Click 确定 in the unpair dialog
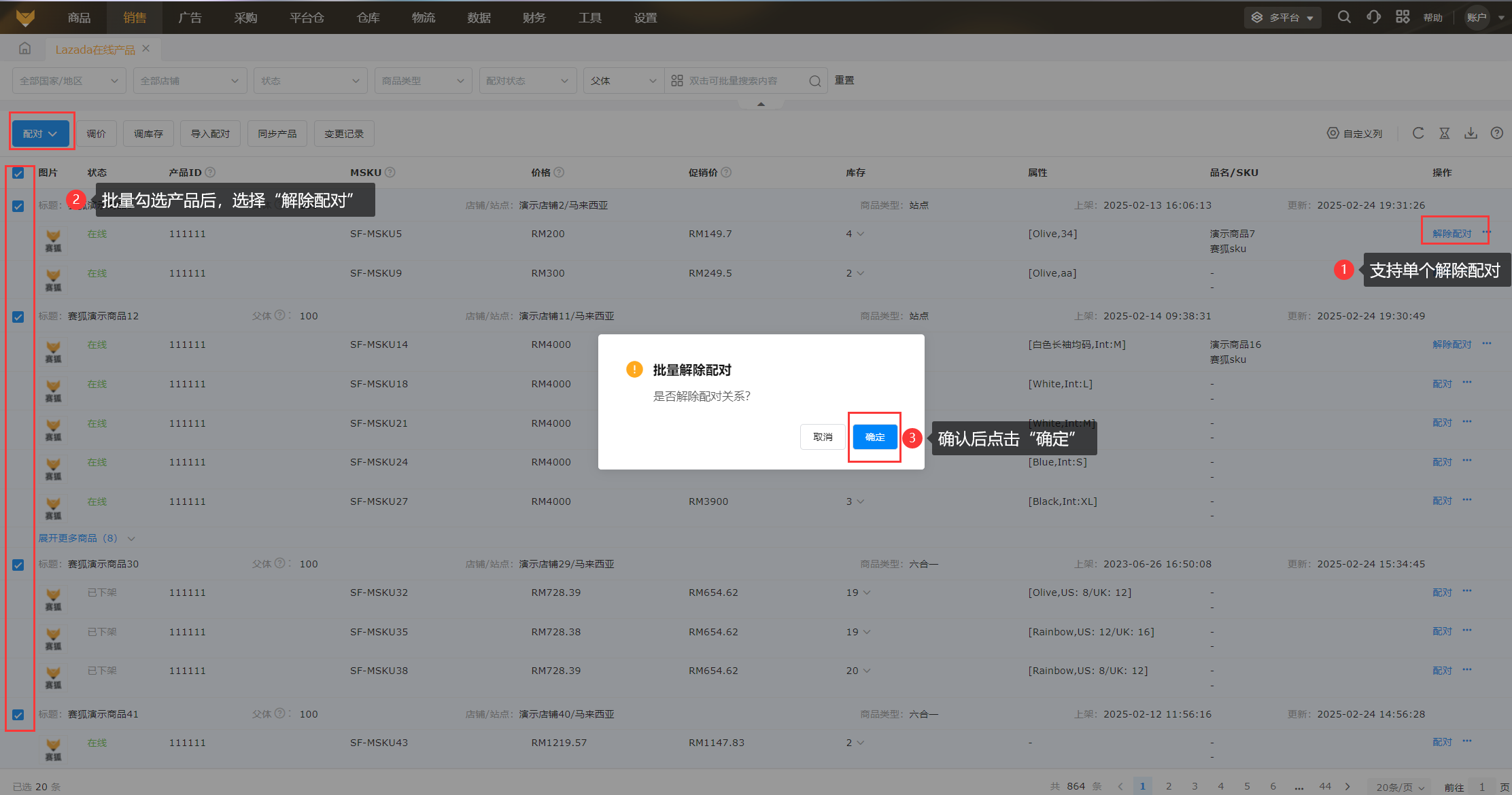Screen dimensions: 1512x795 click(x=875, y=437)
